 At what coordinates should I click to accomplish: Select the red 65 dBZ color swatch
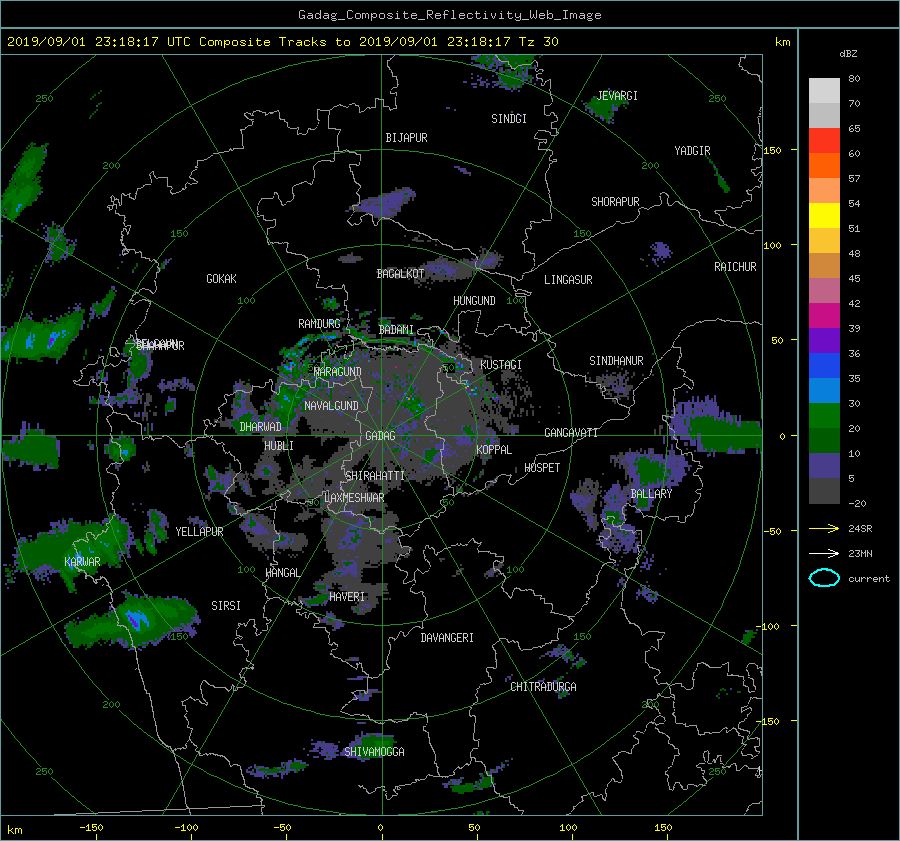pos(824,140)
